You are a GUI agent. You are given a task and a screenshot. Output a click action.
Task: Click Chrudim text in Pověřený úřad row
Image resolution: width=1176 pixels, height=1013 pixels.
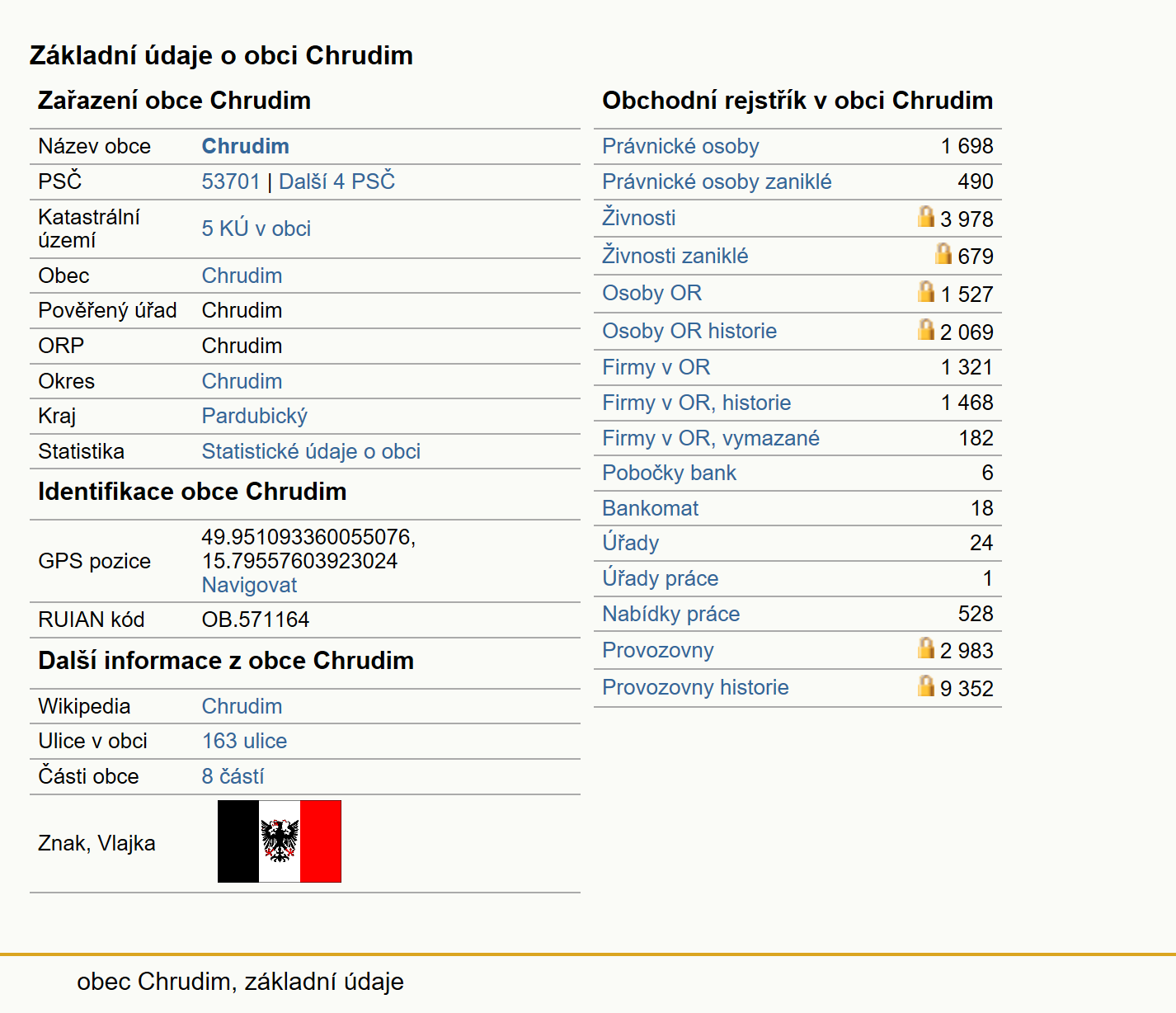(242, 310)
